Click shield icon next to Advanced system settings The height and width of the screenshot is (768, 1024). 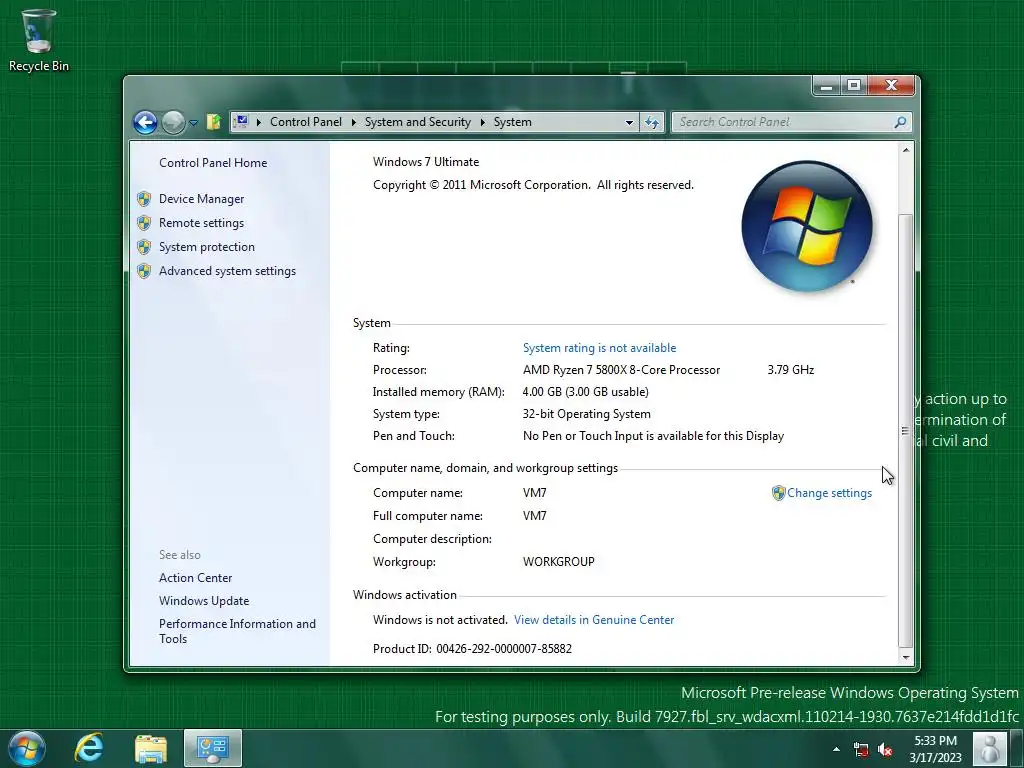(x=144, y=272)
